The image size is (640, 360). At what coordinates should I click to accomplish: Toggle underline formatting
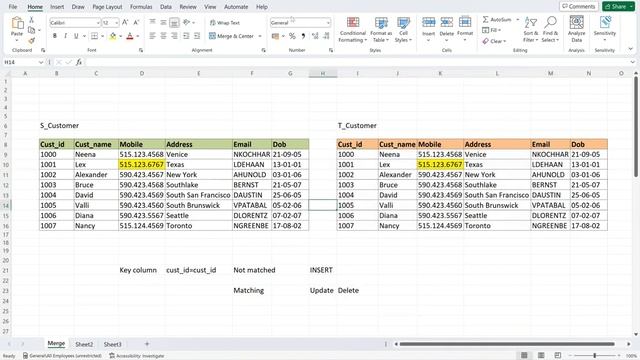[76, 36]
